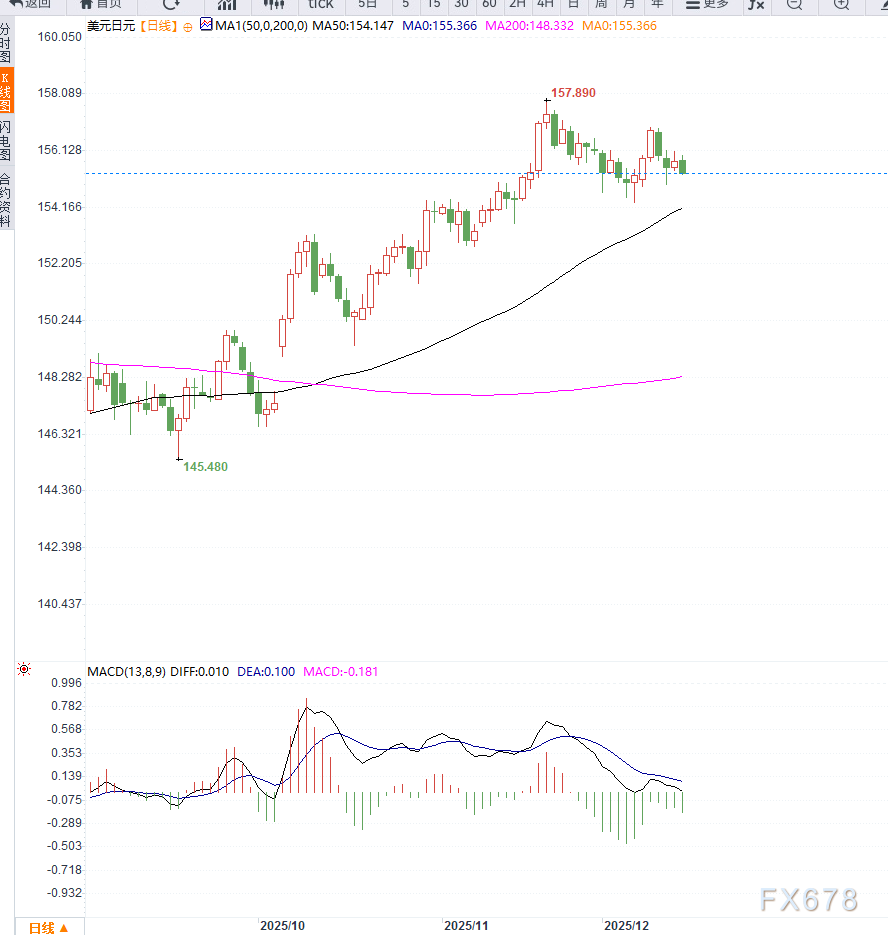
Task: Select the K线图 side tab
Action: tap(6, 90)
